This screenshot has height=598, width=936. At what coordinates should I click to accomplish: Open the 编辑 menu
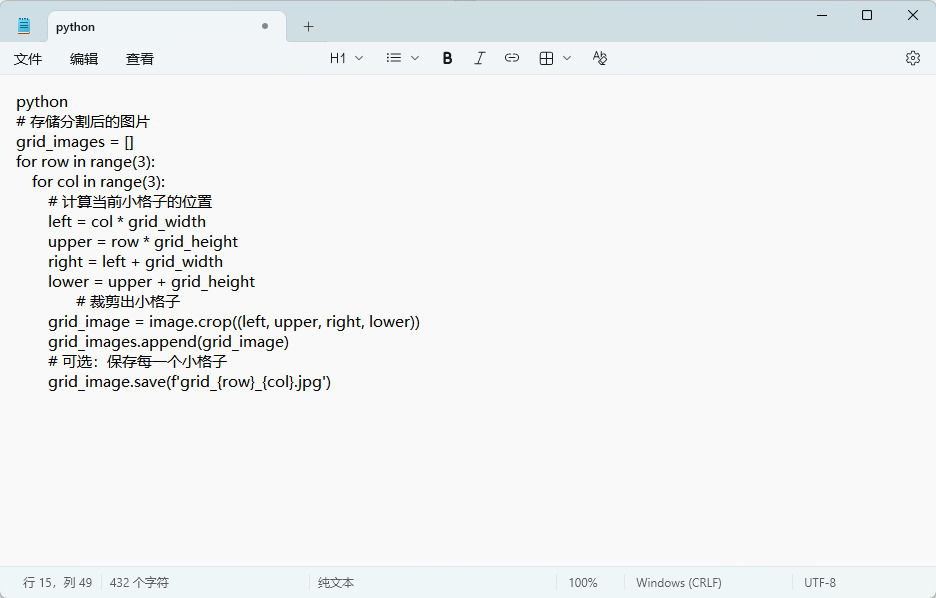coord(84,58)
